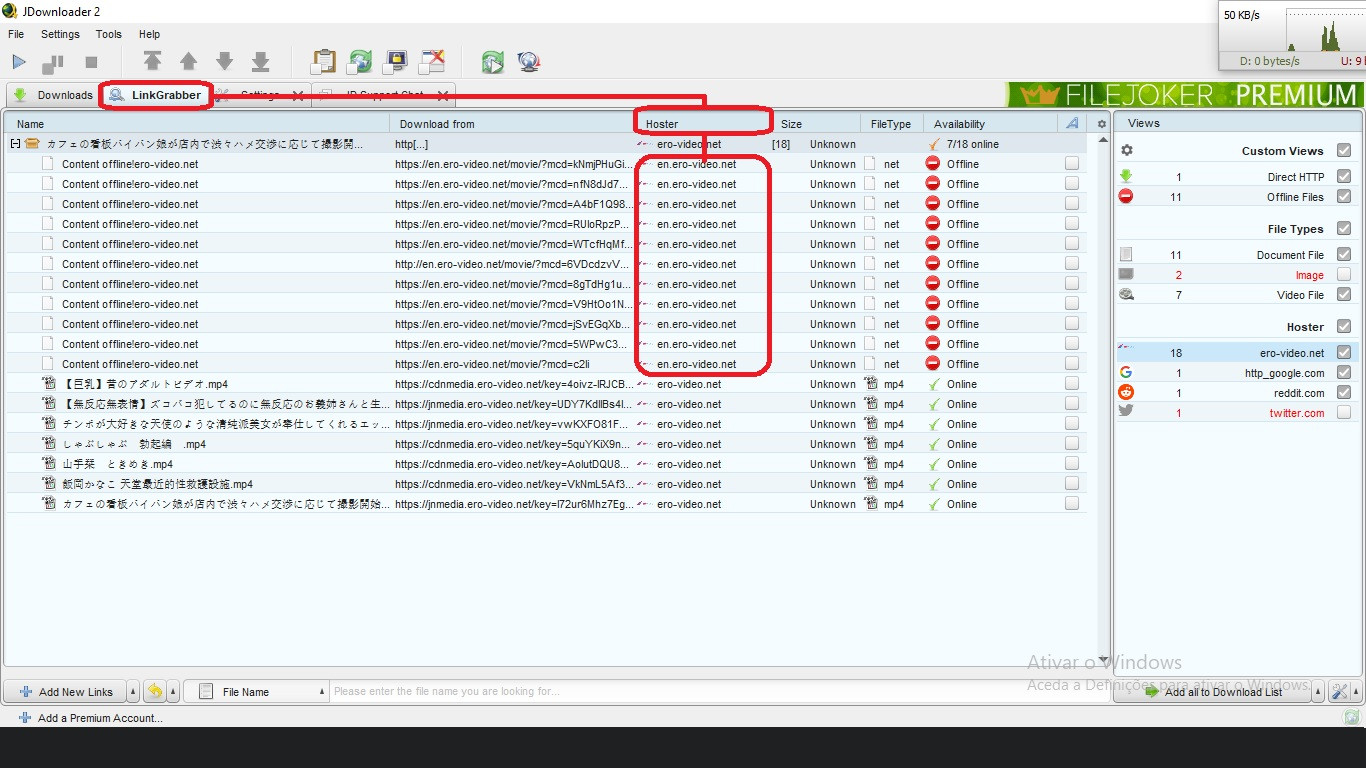The image size is (1366, 768).
Task: Sort by the Hoster column header
Action: coord(705,124)
